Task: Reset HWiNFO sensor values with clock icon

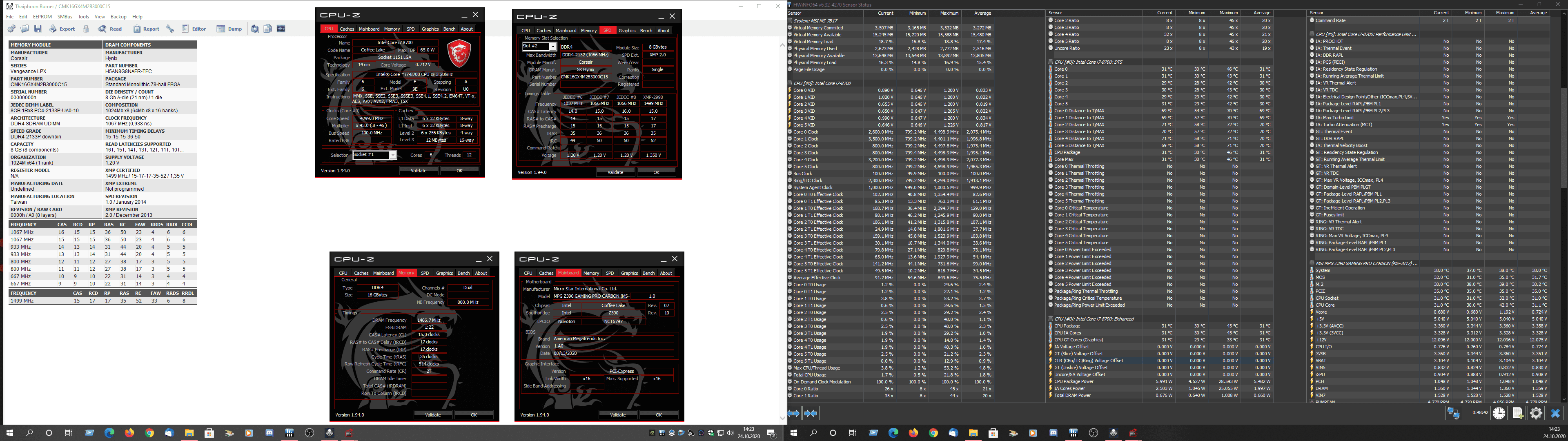Action: point(1499,413)
